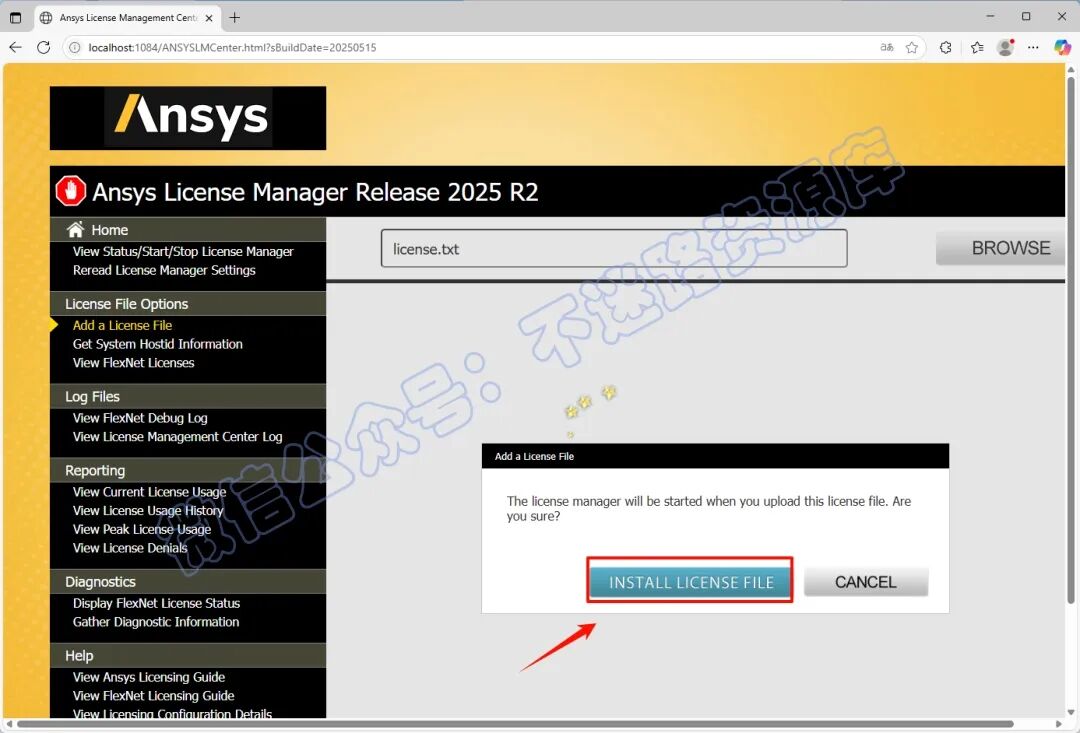The height and width of the screenshot is (733, 1080).
Task: Click INSTALL LICENSE FILE button
Action: pyautogui.click(x=690, y=582)
